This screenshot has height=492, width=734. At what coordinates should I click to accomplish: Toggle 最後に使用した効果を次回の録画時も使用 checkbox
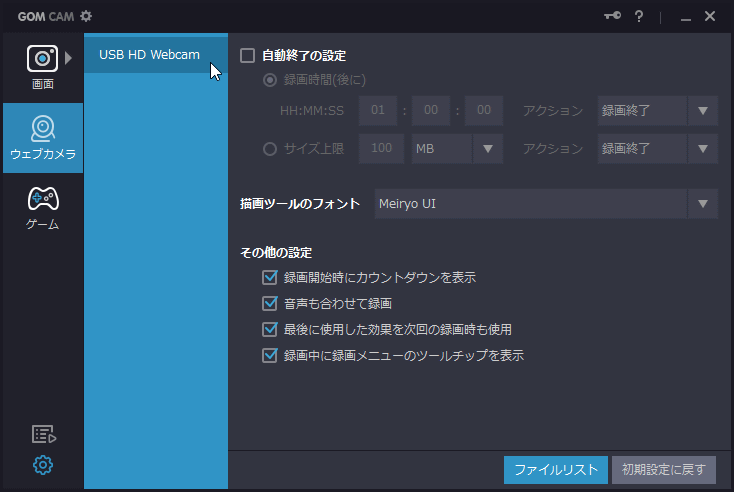pos(270,330)
